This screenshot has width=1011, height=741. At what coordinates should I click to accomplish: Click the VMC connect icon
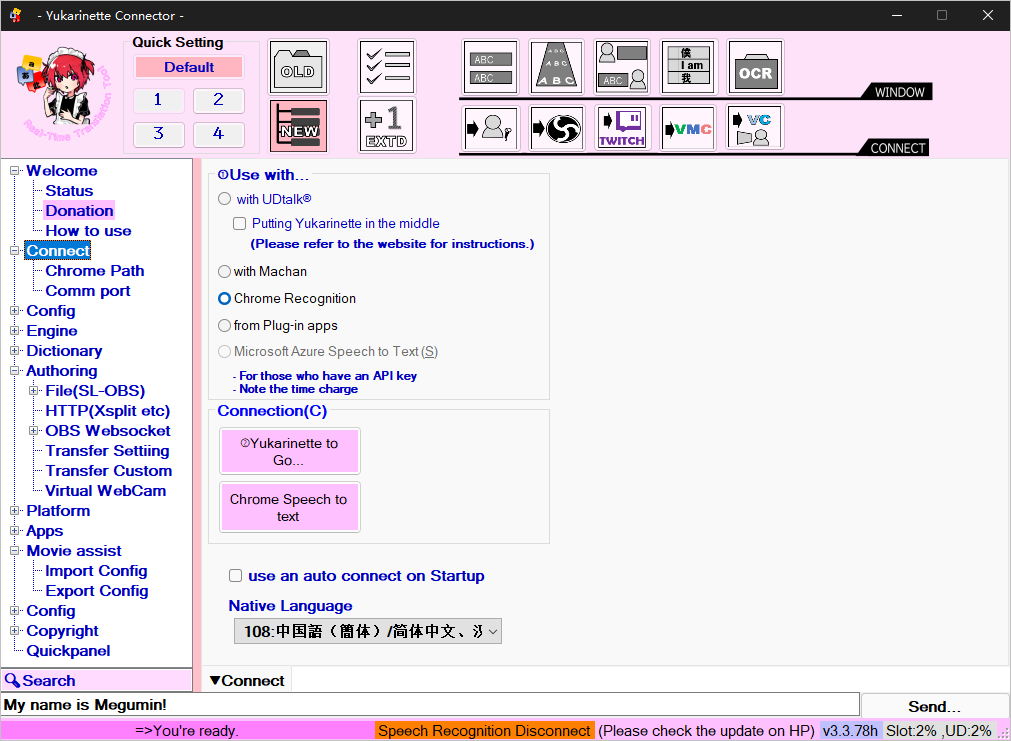(688, 128)
